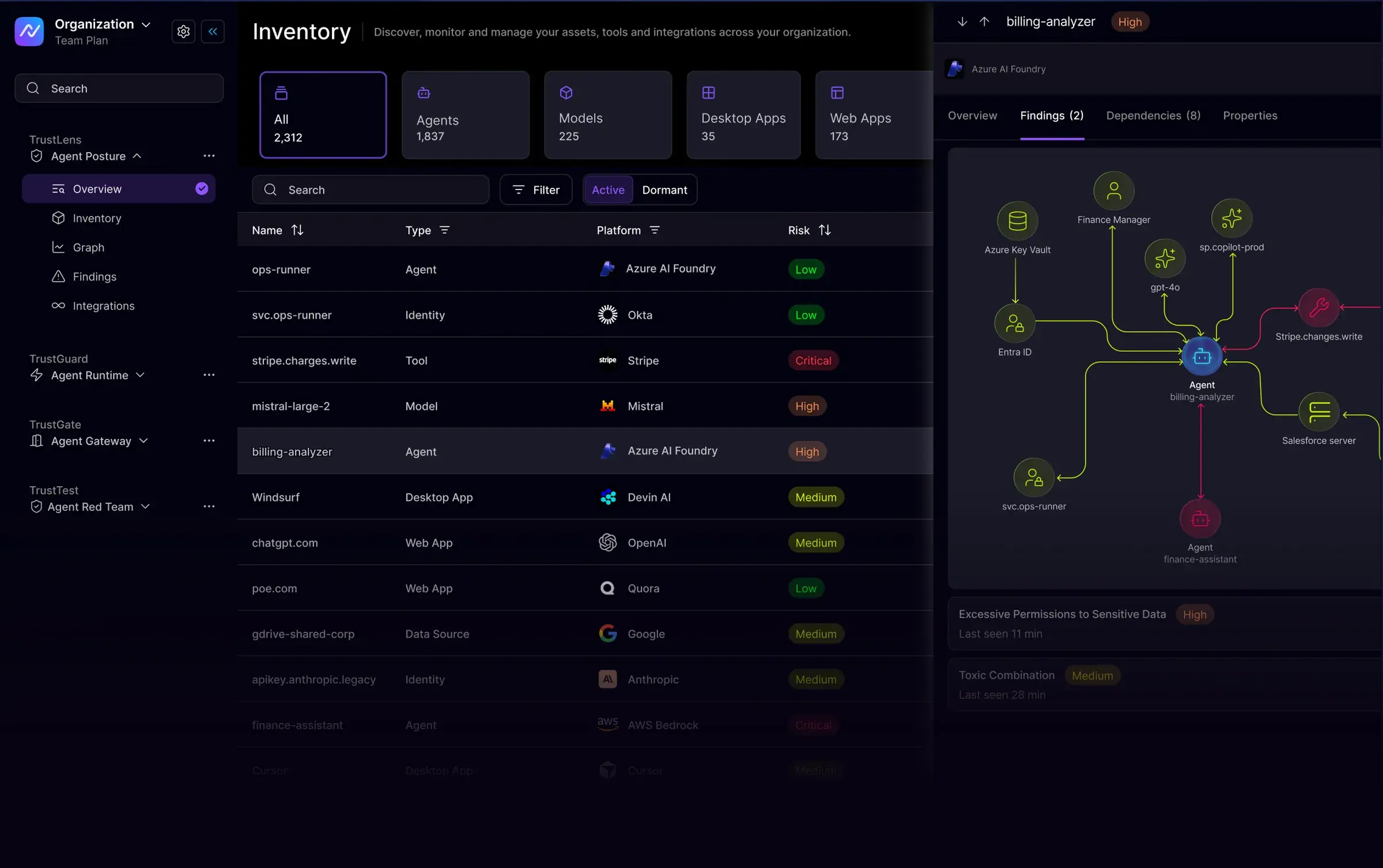Click the sidebar Search field
Viewport: 1383px width, 868px height.
pyautogui.click(x=119, y=88)
